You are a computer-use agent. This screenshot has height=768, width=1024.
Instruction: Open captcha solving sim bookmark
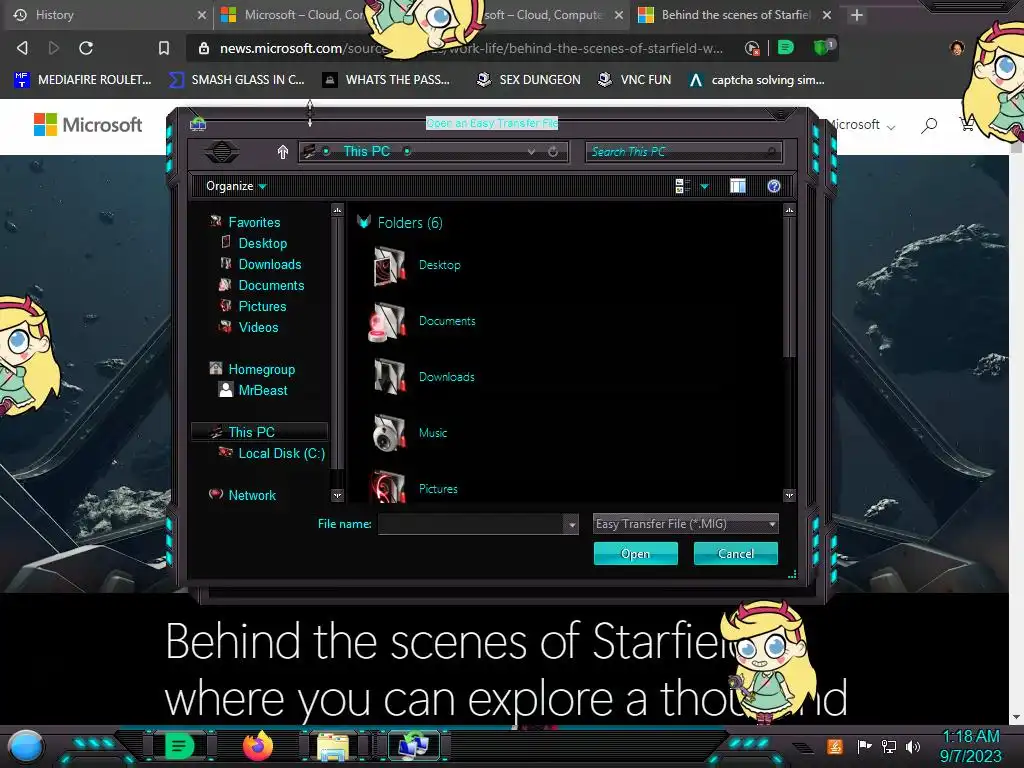tap(757, 80)
